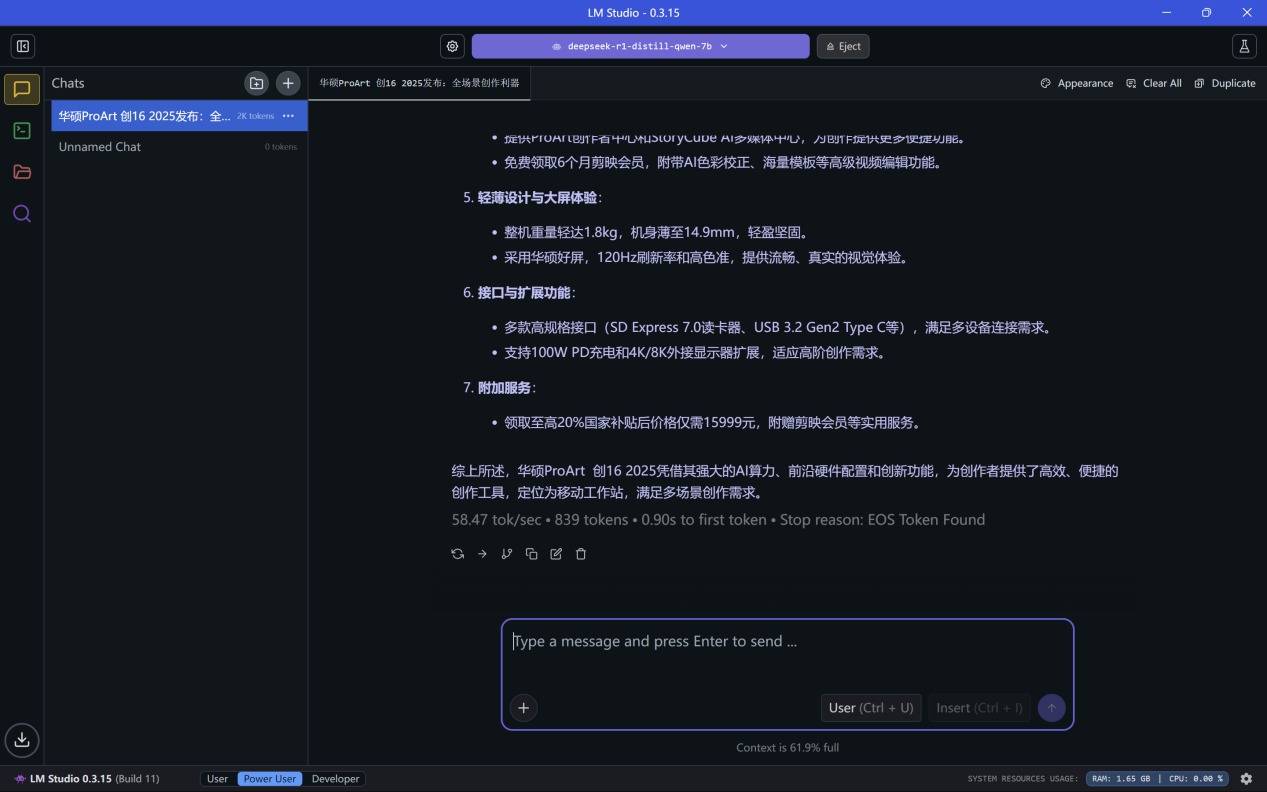This screenshot has height=792, width=1267.
Task: Eject the loaded model
Action: click(843, 46)
